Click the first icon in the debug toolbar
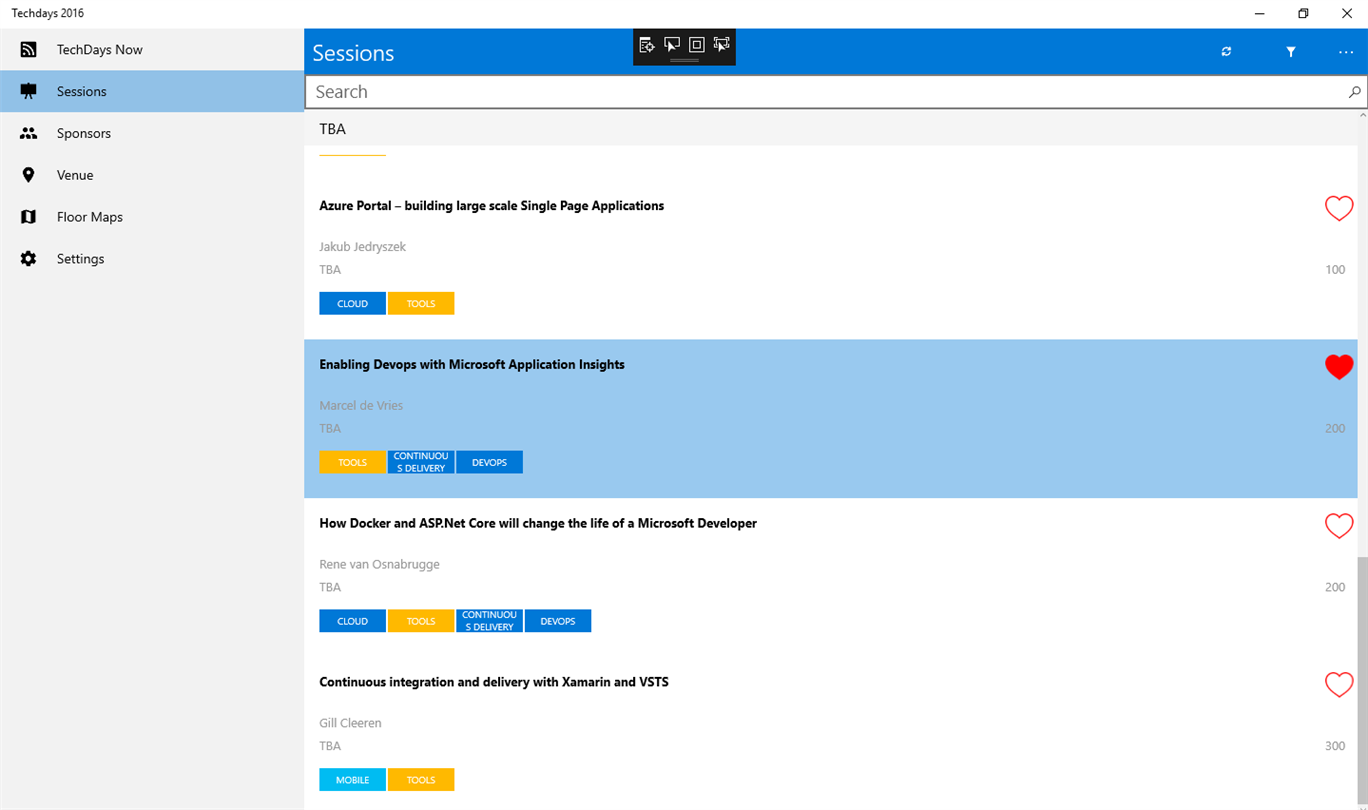The width and height of the screenshot is (1368, 810). click(647, 45)
